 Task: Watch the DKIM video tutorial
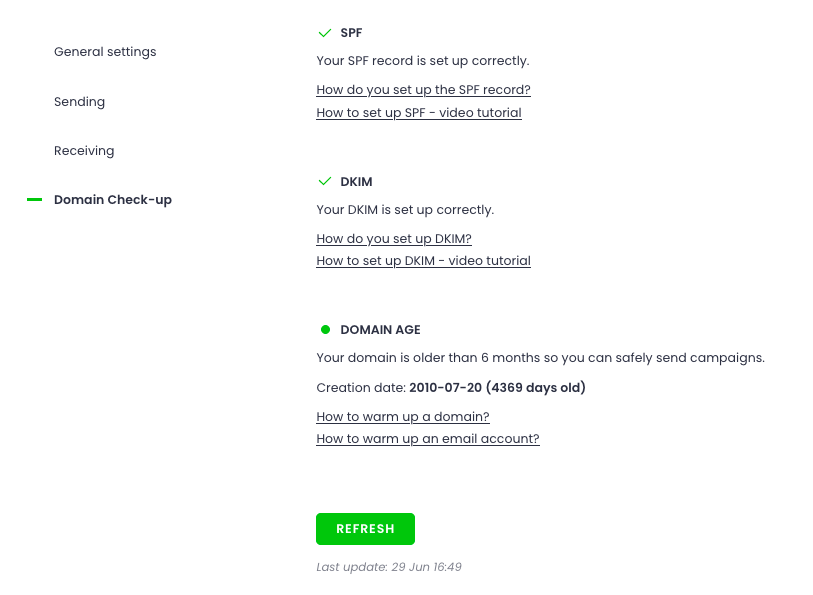pyautogui.click(x=423, y=260)
